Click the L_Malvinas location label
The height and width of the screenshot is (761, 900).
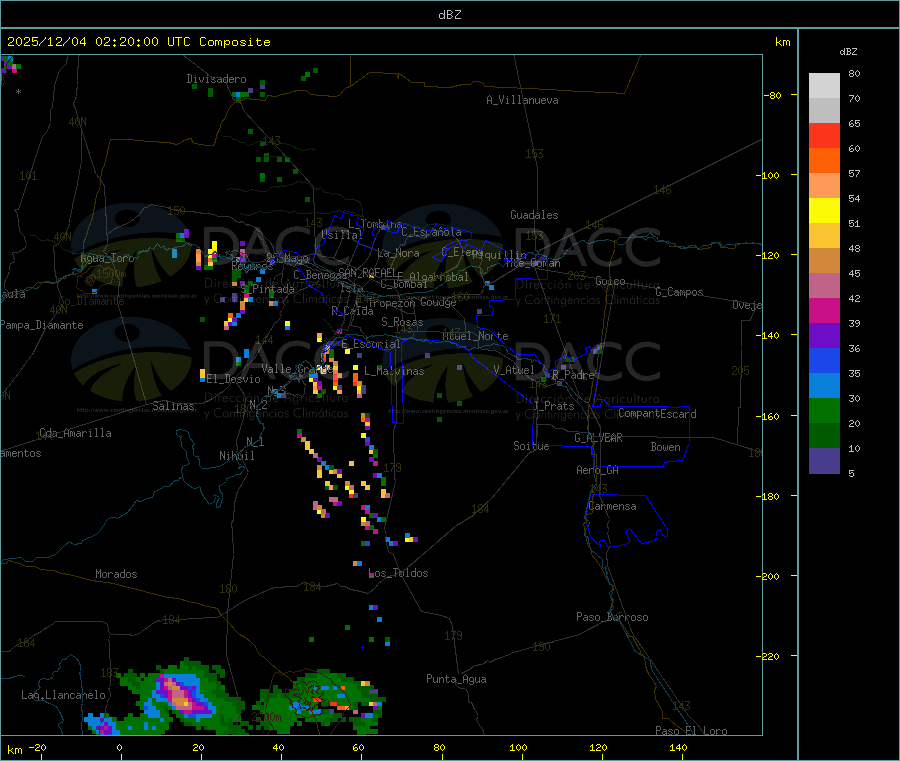[394, 371]
